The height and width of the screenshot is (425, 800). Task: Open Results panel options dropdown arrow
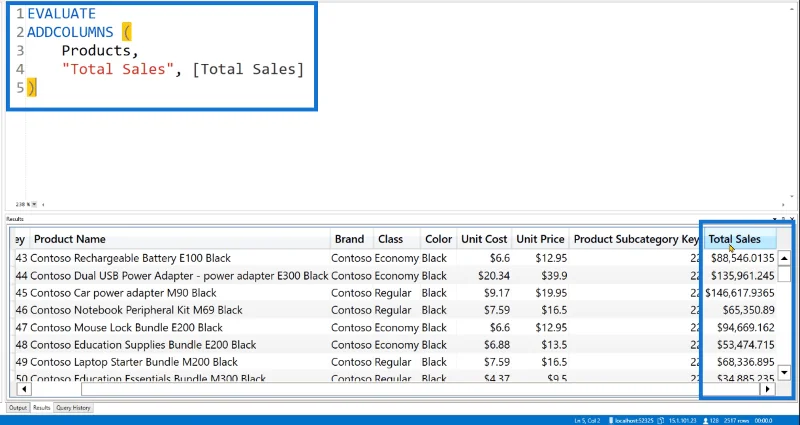[x=776, y=219]
